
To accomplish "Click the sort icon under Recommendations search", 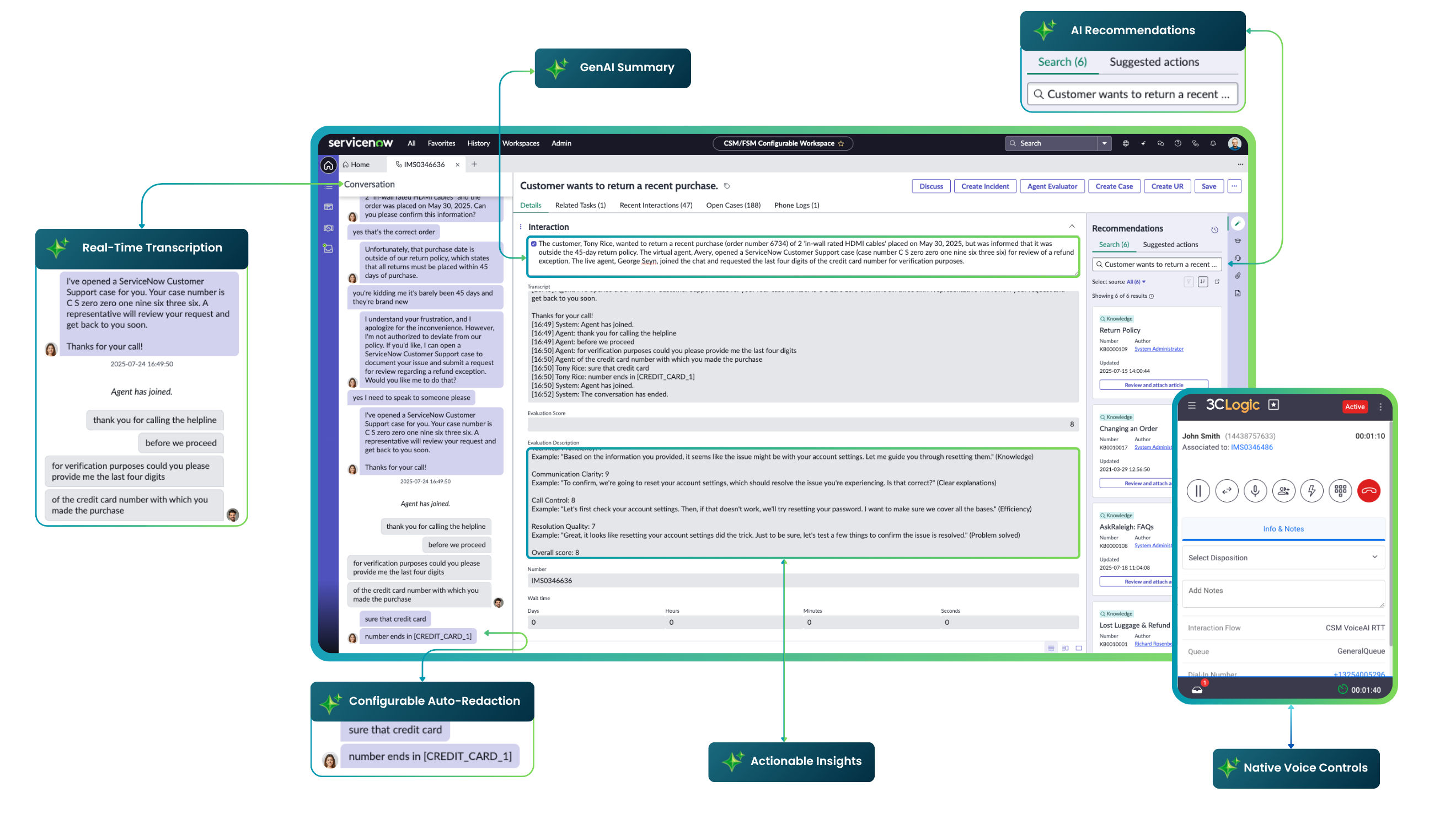I will pos(1203,281).
